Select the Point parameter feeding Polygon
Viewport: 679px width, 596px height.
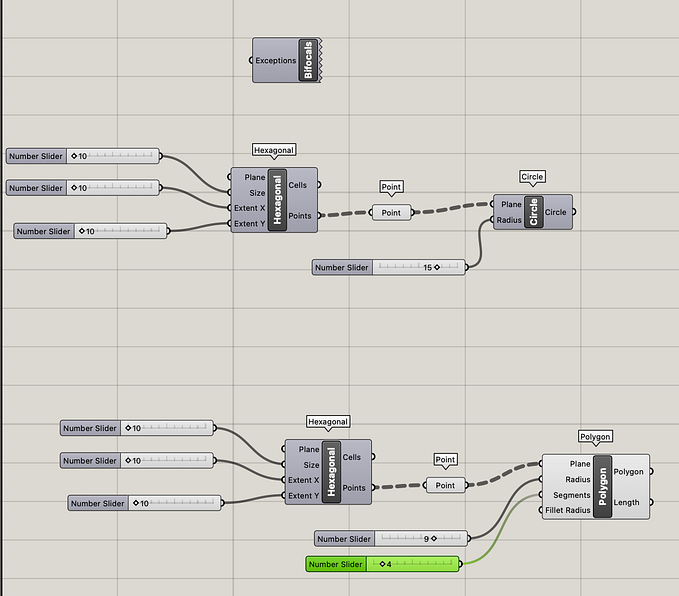(445, 485)
